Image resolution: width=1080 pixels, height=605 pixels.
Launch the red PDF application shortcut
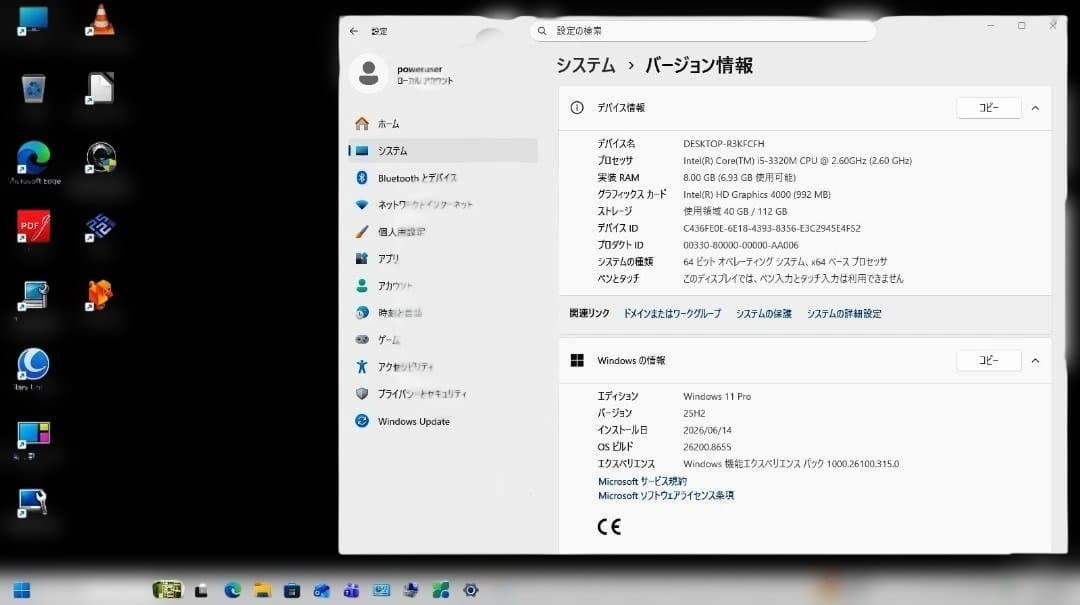point(33,227)
